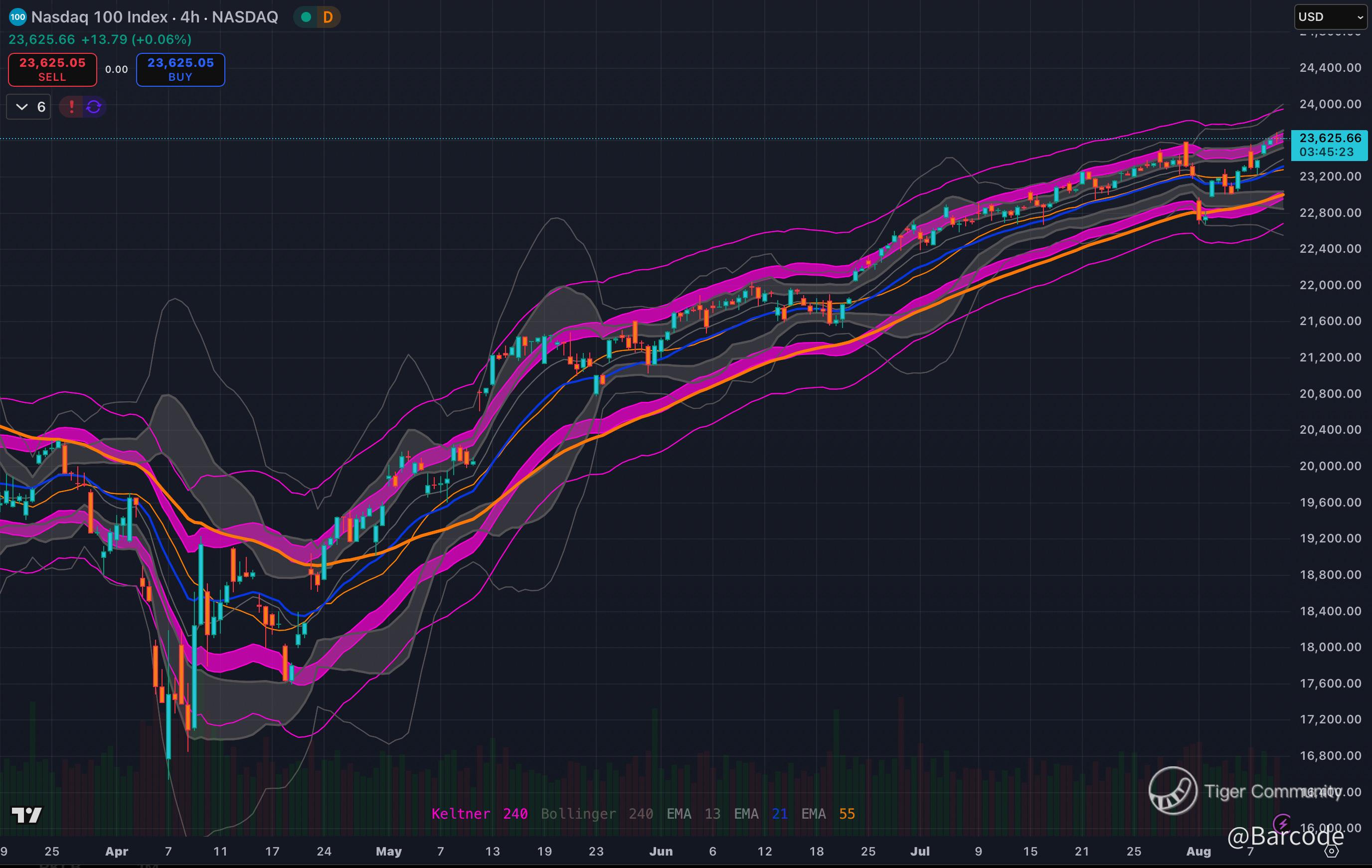Screen dimensions: 1372x868
Task: Click the EMA 13 indicator label
Action: 693,814
